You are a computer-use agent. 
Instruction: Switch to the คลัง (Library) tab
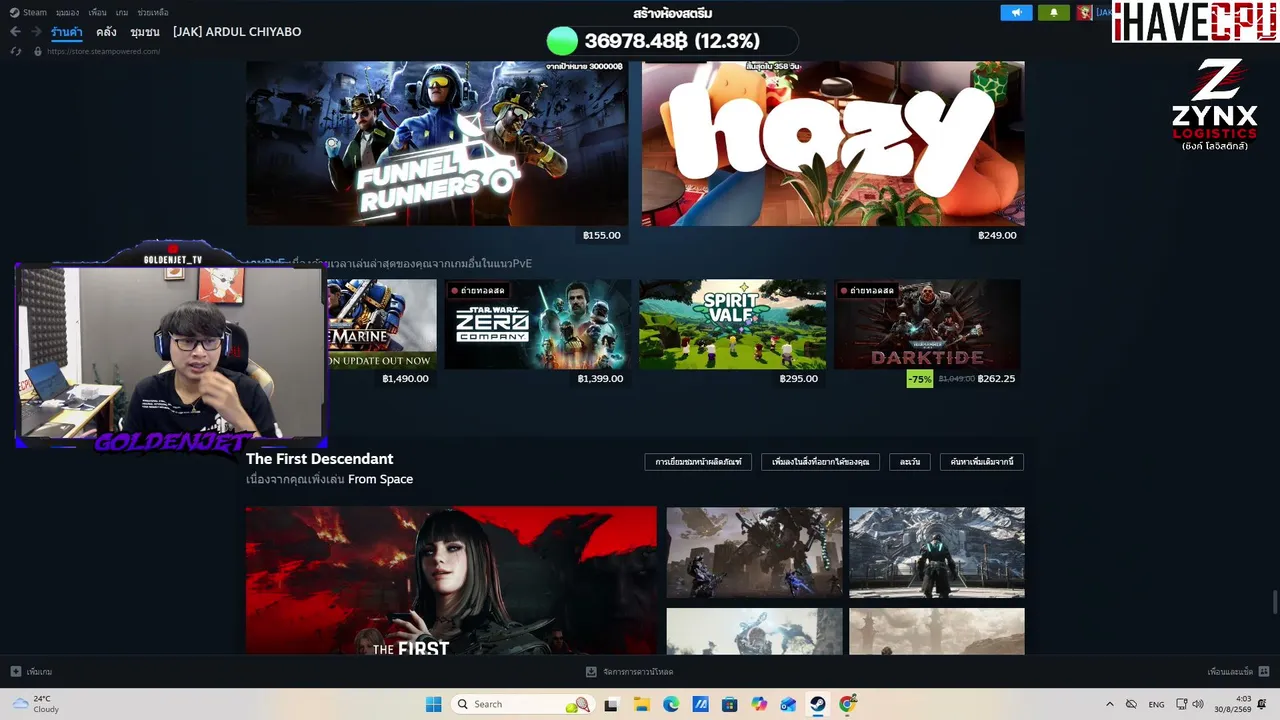[106, 32]
